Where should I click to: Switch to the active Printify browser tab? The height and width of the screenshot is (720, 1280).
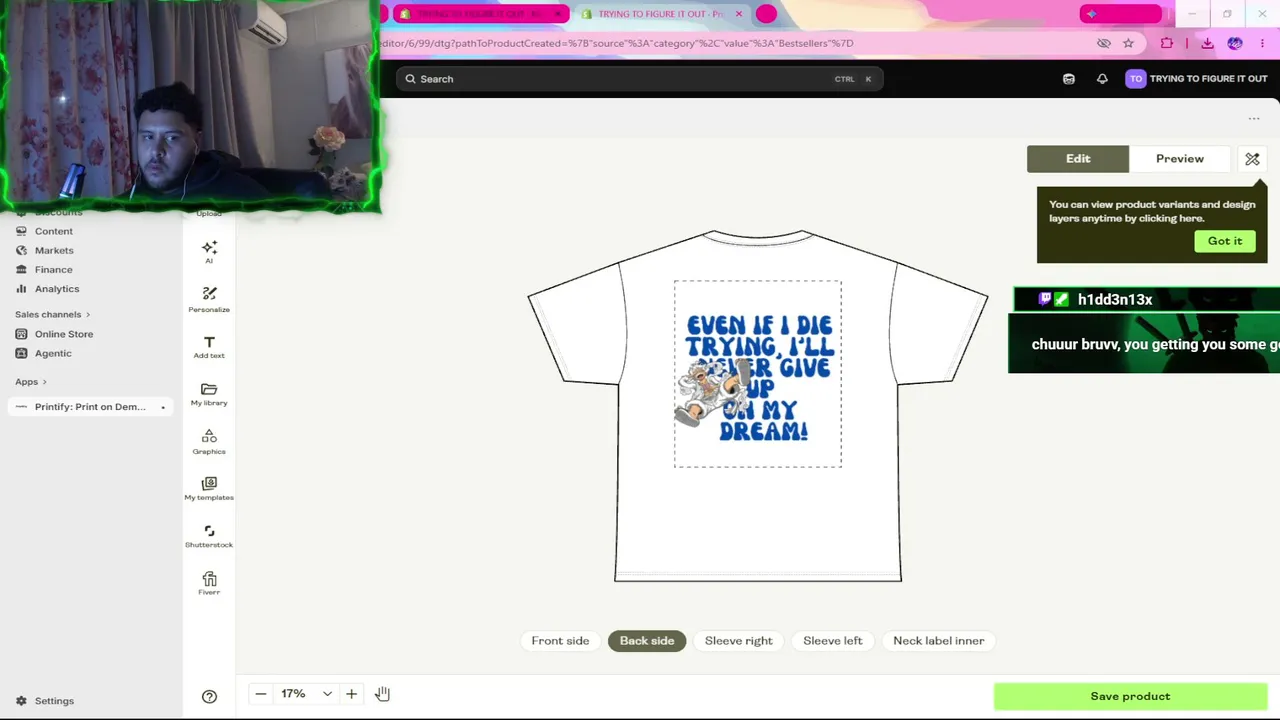tap(660, 14)
